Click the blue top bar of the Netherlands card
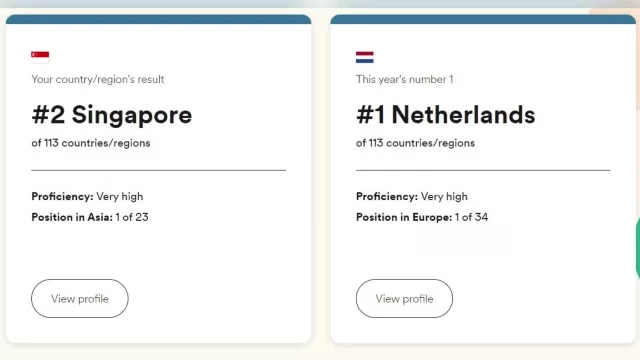The height and width of the screenshot is (360, 640). (483, 19)
